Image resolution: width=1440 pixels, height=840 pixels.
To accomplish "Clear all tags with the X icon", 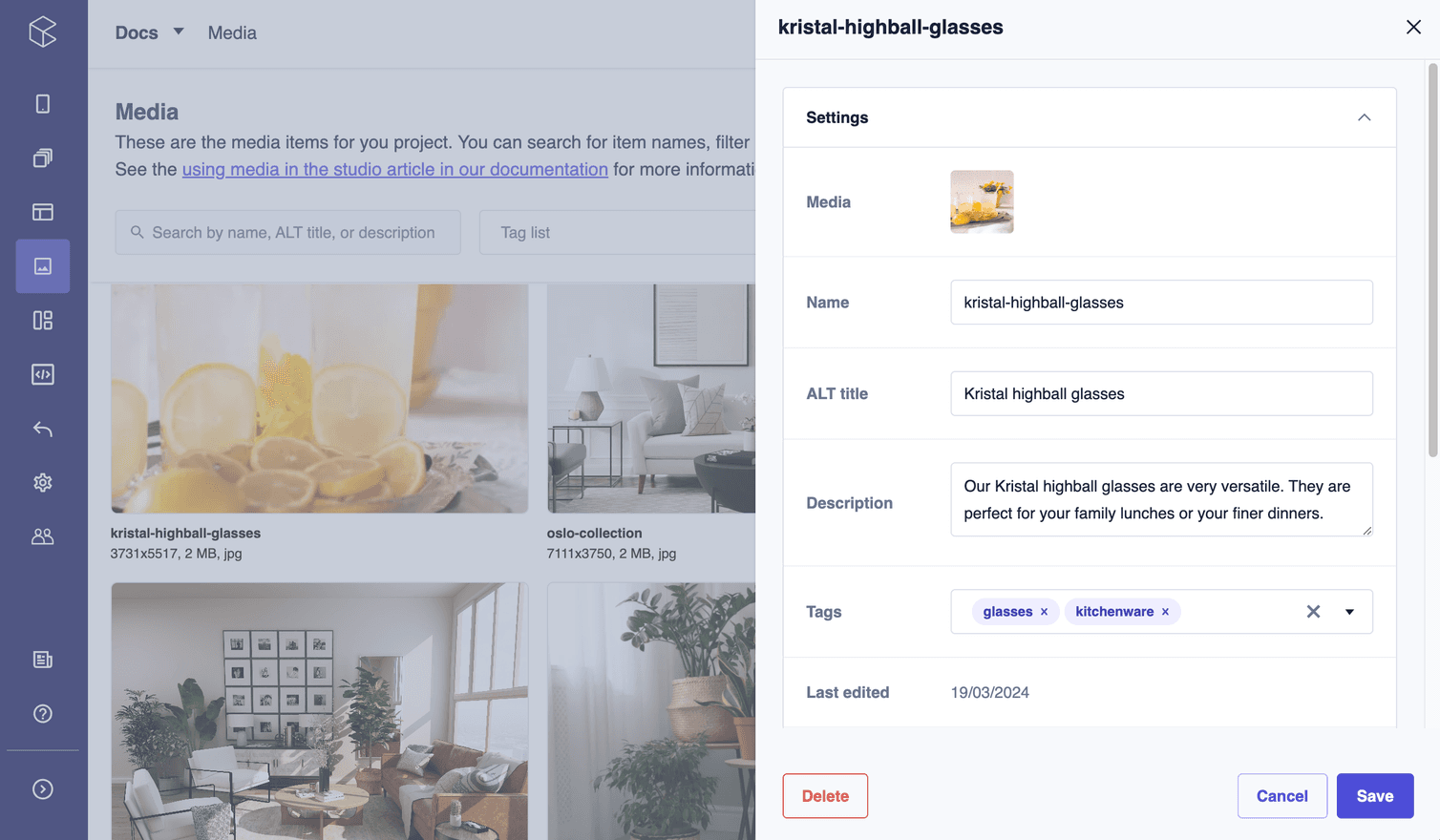I will point(1313,612).
